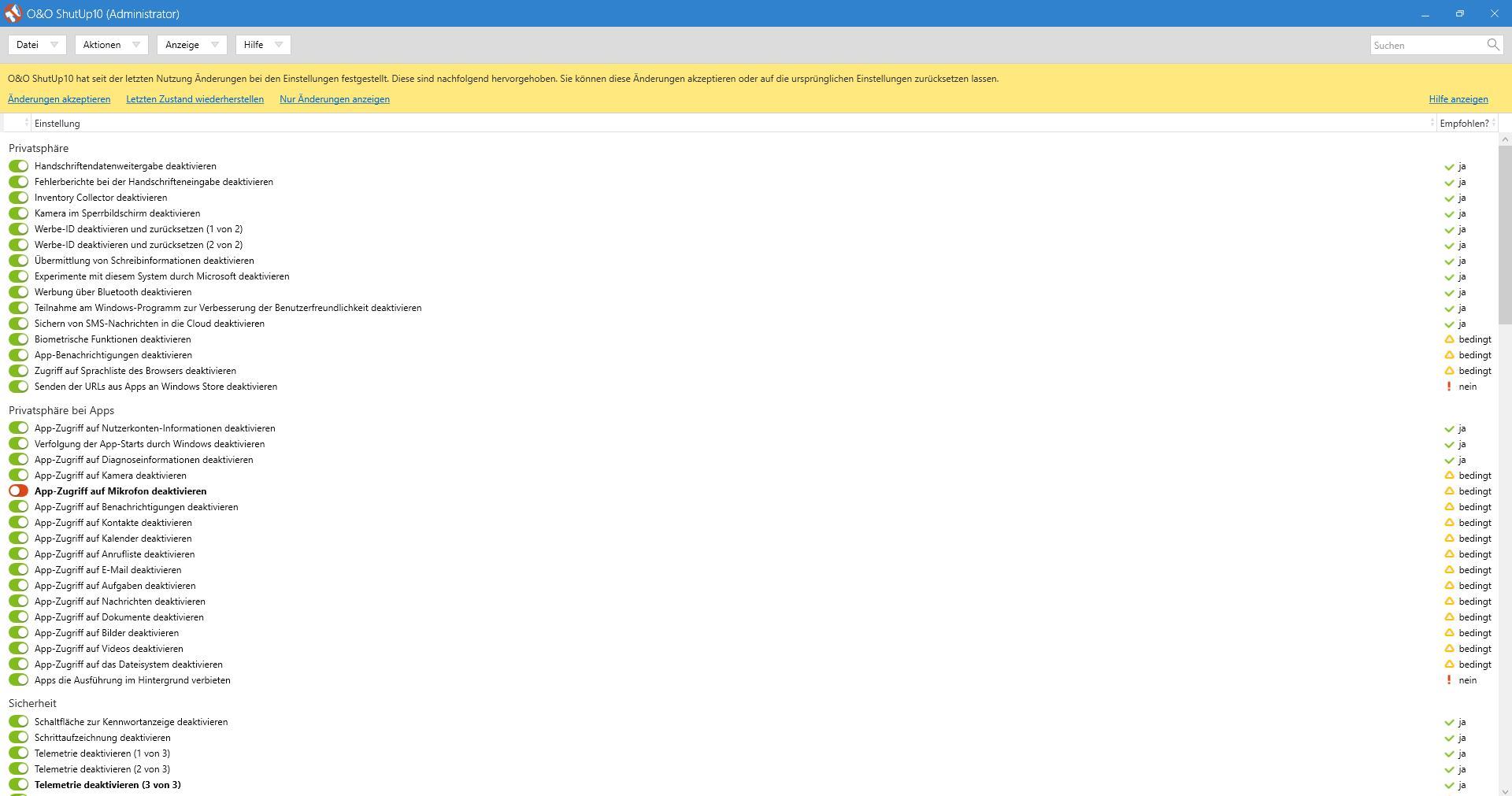The image size is (1512, 796).
Task: Click warning icon for App-Zugriff auf Mikrofon row
Action: [1449, 491]
